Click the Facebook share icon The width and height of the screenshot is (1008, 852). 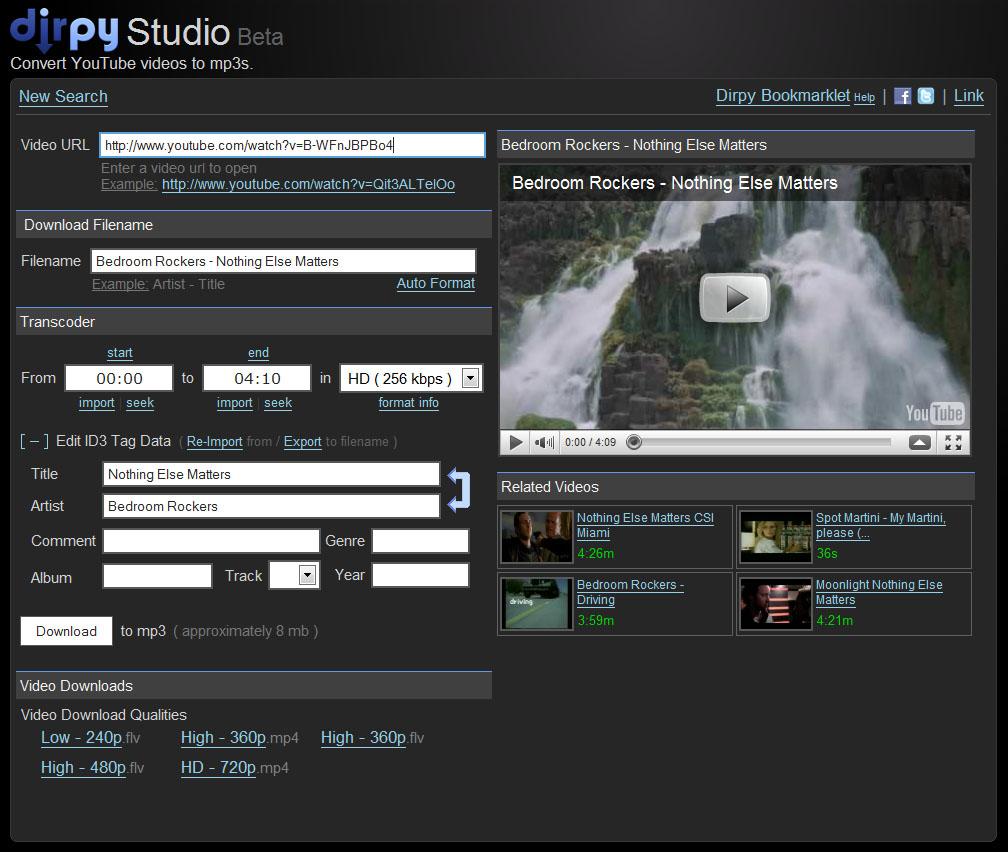903,96
